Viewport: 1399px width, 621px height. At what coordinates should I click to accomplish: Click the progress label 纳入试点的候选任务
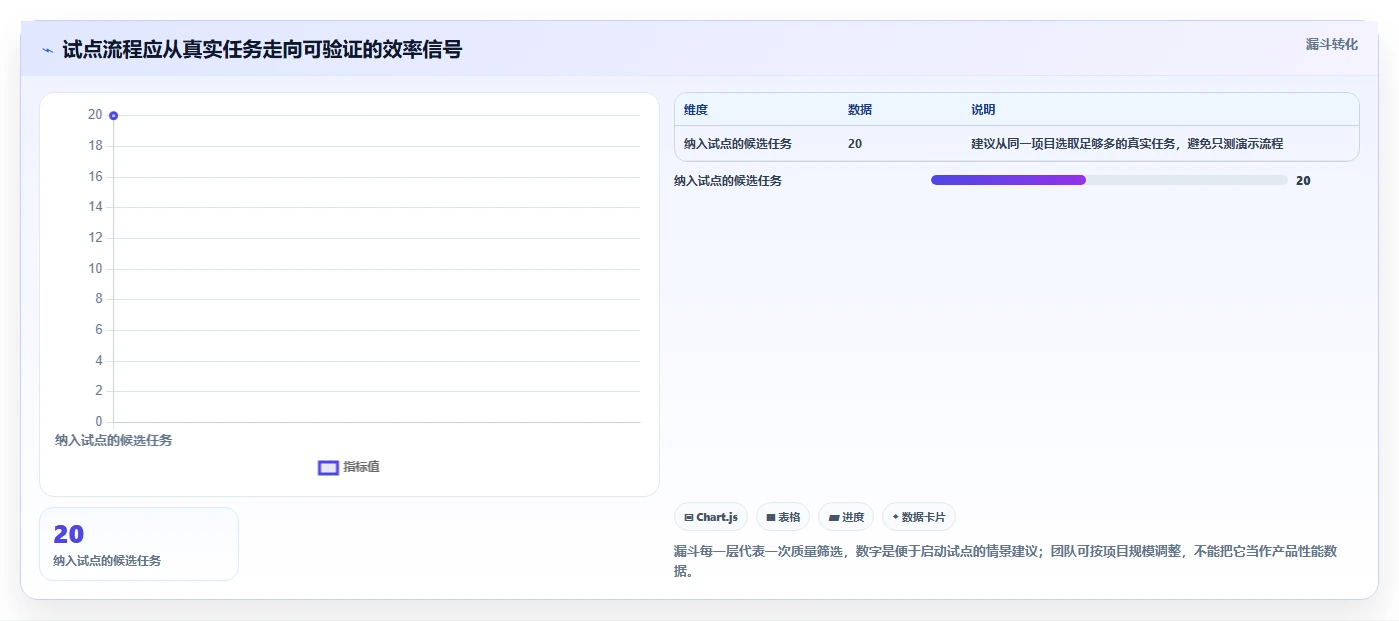click(x=728, y=181)
